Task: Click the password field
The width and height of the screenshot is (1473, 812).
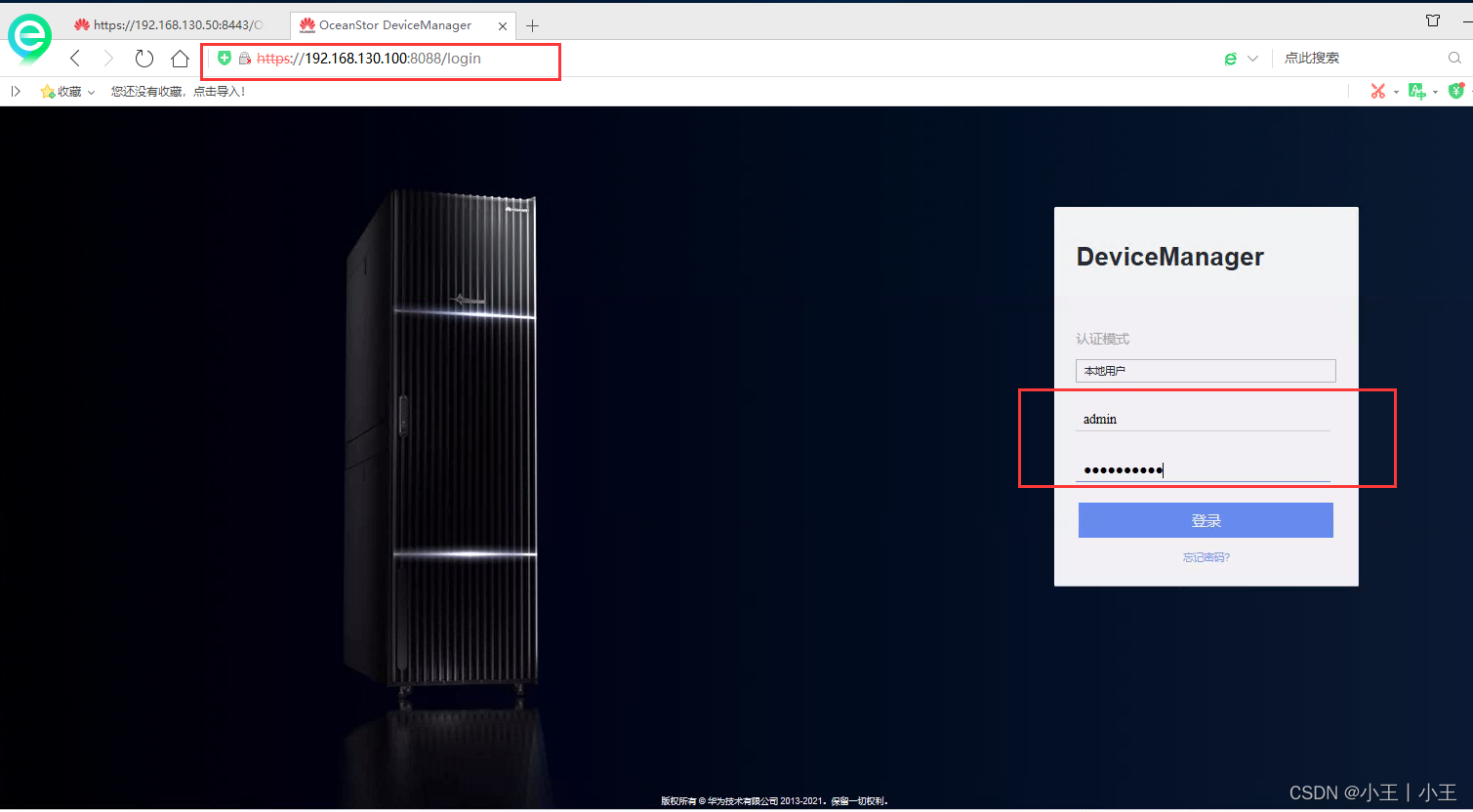Action: coord(1203,469)
